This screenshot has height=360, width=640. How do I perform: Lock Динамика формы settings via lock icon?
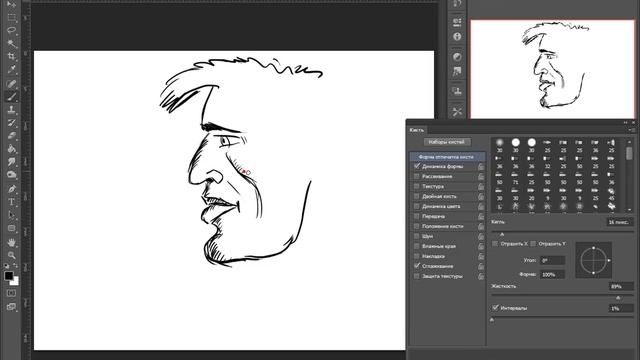481,167
